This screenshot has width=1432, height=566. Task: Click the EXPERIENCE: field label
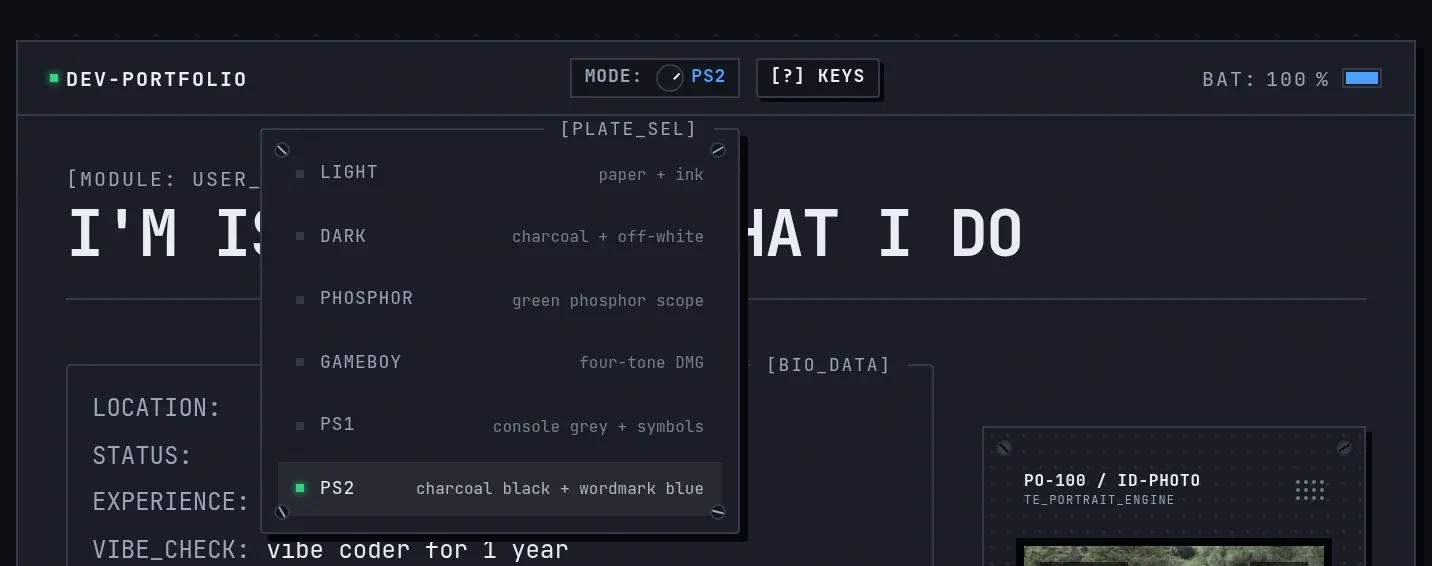tap(171, 502)
